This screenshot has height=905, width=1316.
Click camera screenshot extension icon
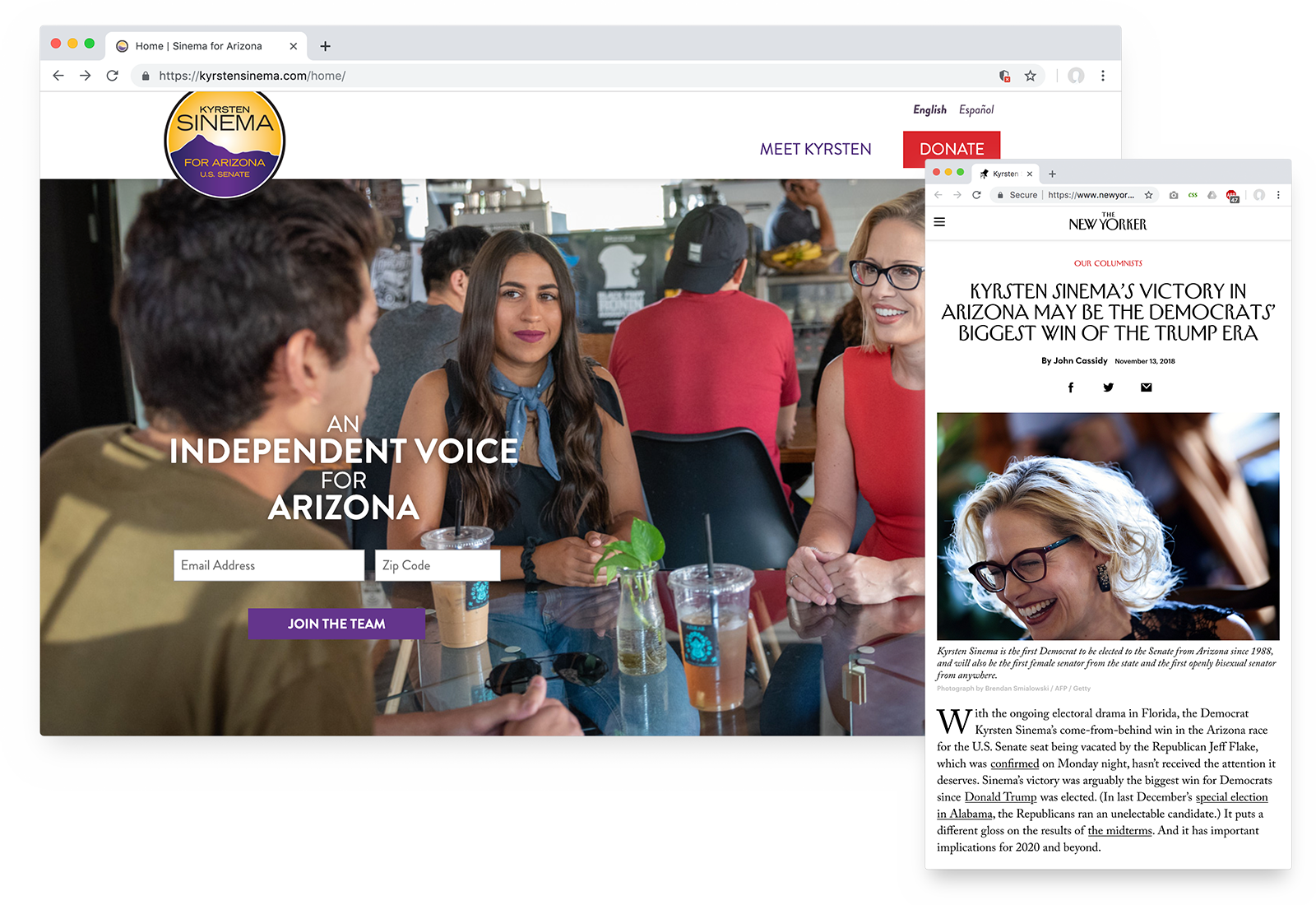[x=1173, y=195]
